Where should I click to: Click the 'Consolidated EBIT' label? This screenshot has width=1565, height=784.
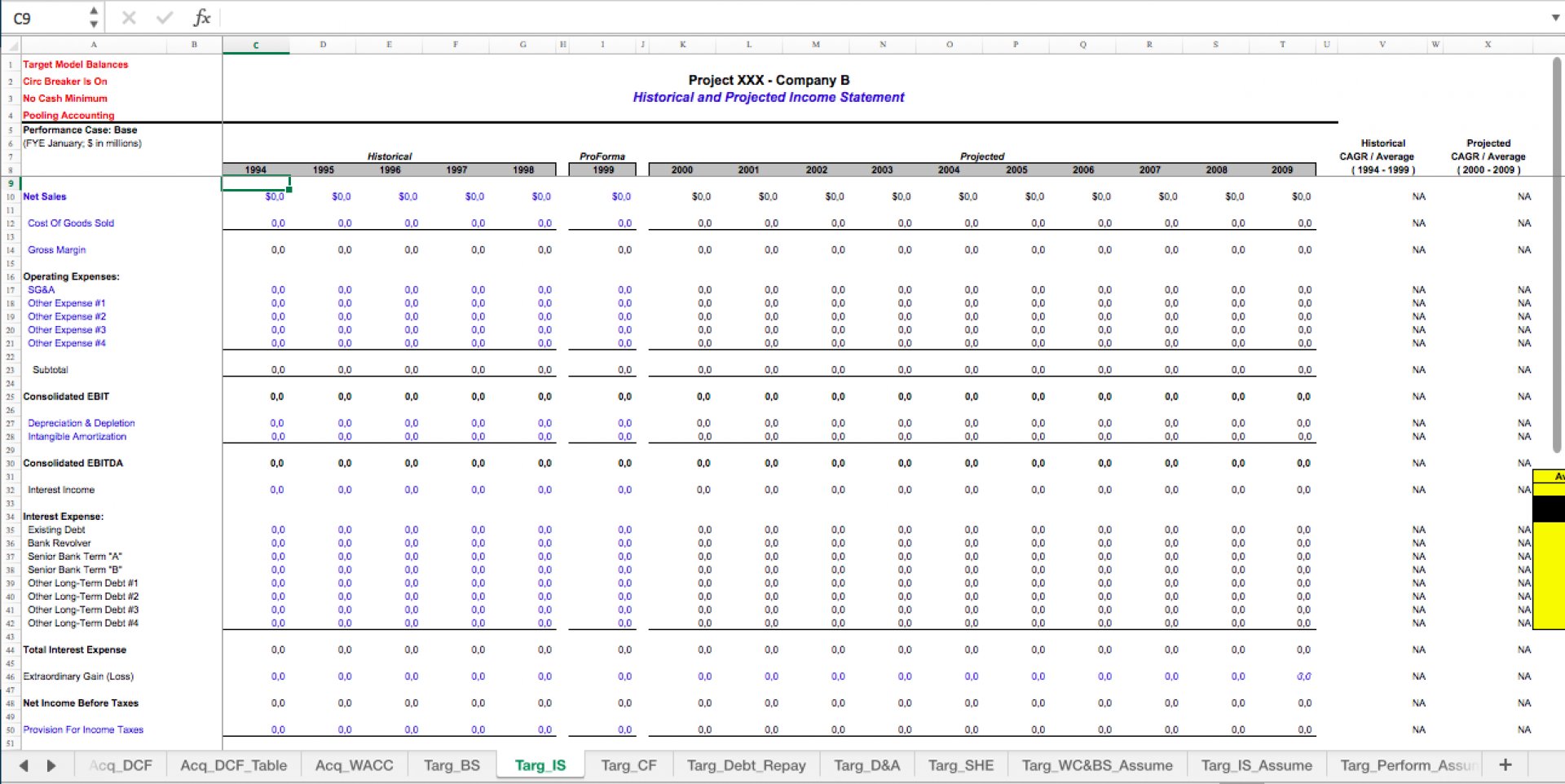tap(66, 397)
